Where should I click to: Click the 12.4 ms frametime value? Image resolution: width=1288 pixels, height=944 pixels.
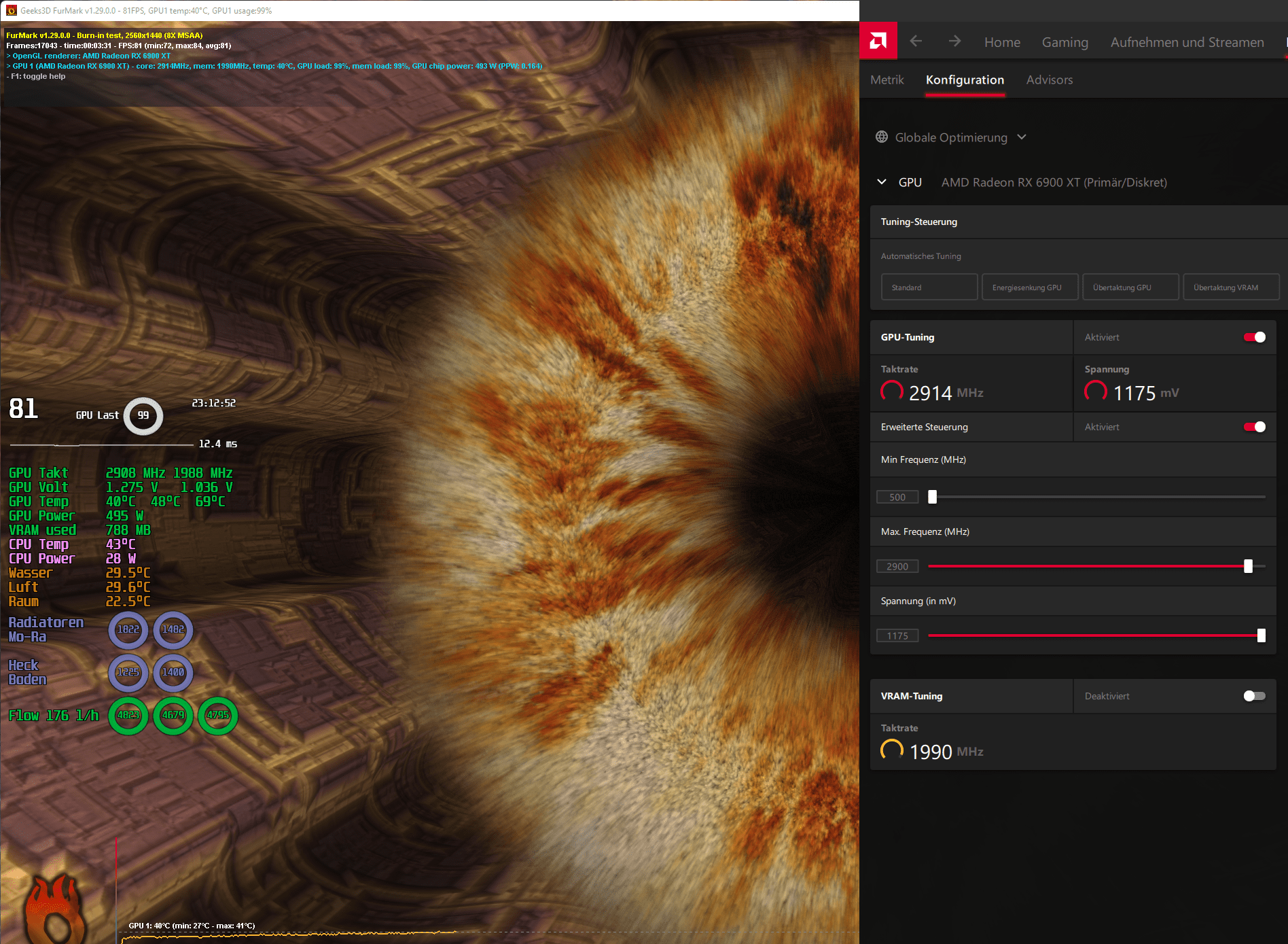coord(218,444)
